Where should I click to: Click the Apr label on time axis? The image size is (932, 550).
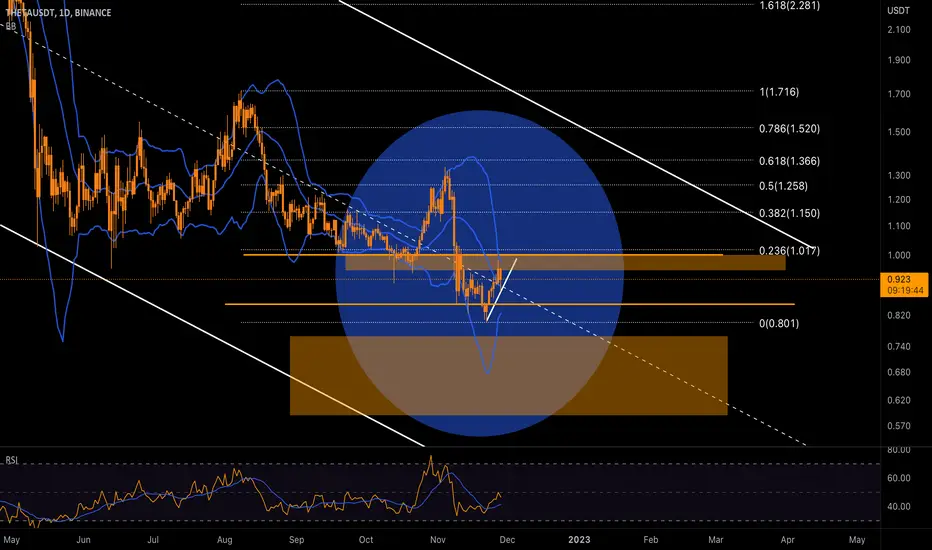pyautogui.click(x=788, y=540)
